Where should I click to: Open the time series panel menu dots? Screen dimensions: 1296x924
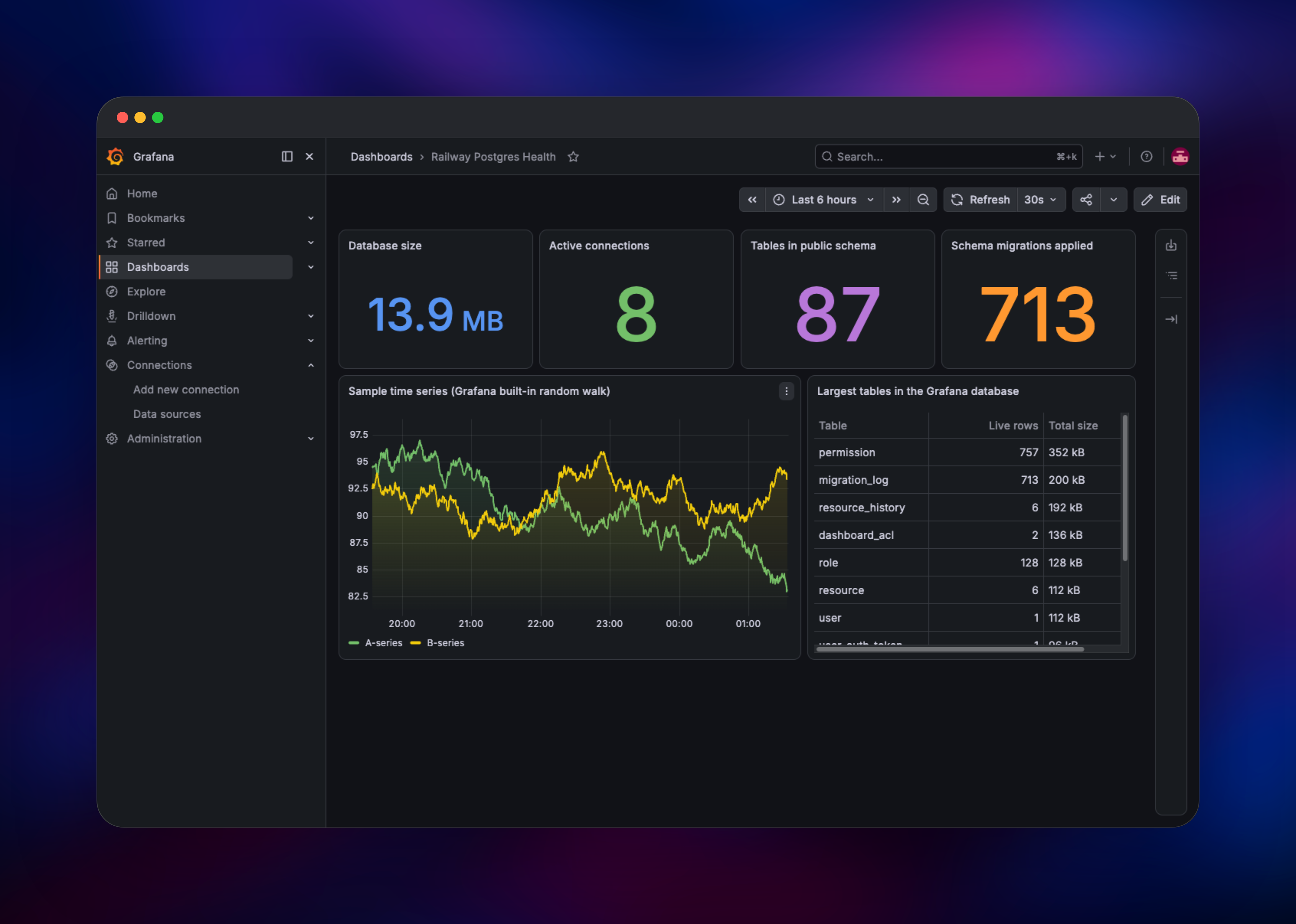(786, 391)
